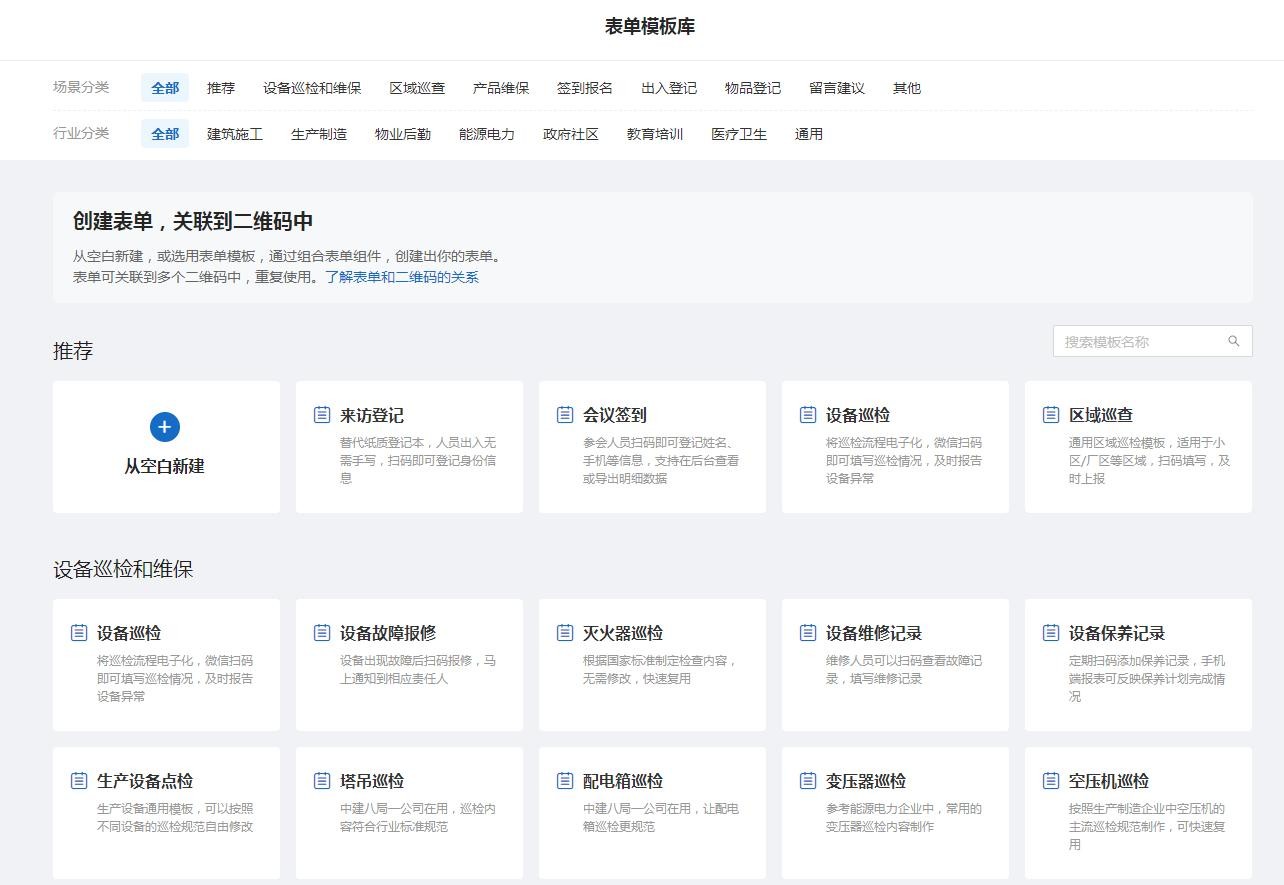Click the form icon beside 塔吊巡检
Image resolution: width=1284 pixels, height=885 pixels.
tap(322, 781)
